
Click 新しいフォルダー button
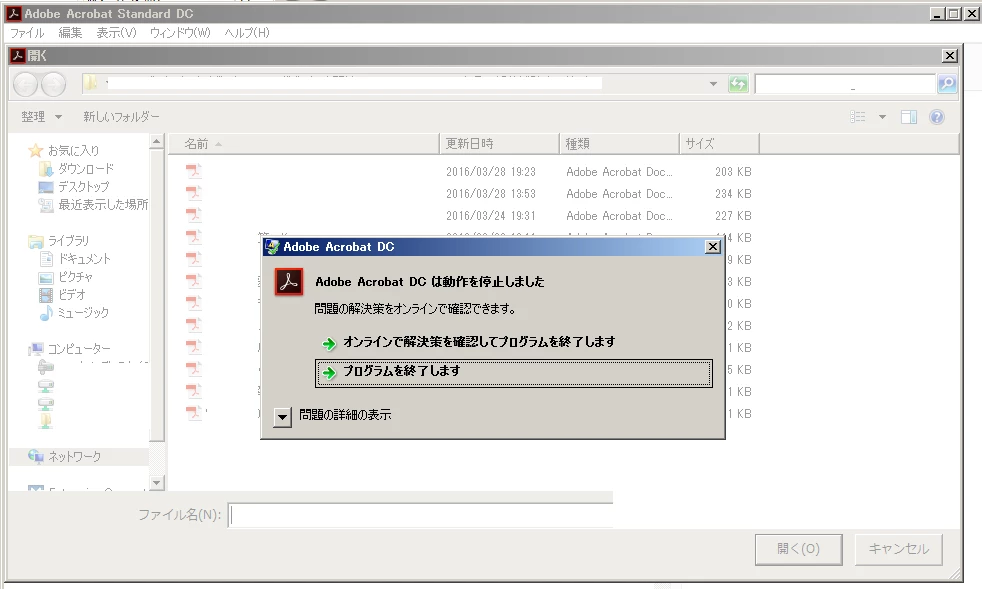point(121,117)
